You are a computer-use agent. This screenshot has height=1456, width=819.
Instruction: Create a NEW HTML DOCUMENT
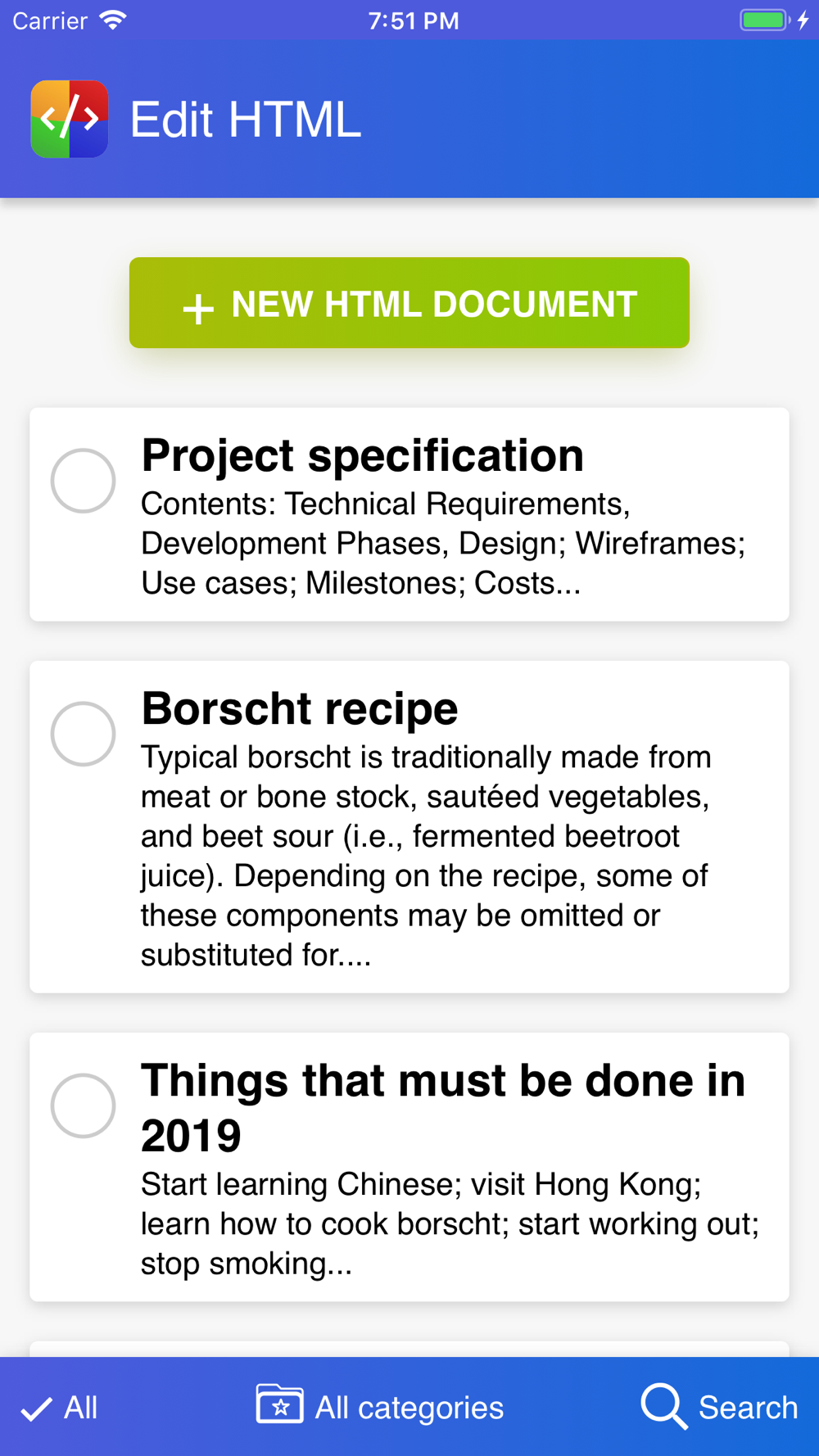(409, 303)
